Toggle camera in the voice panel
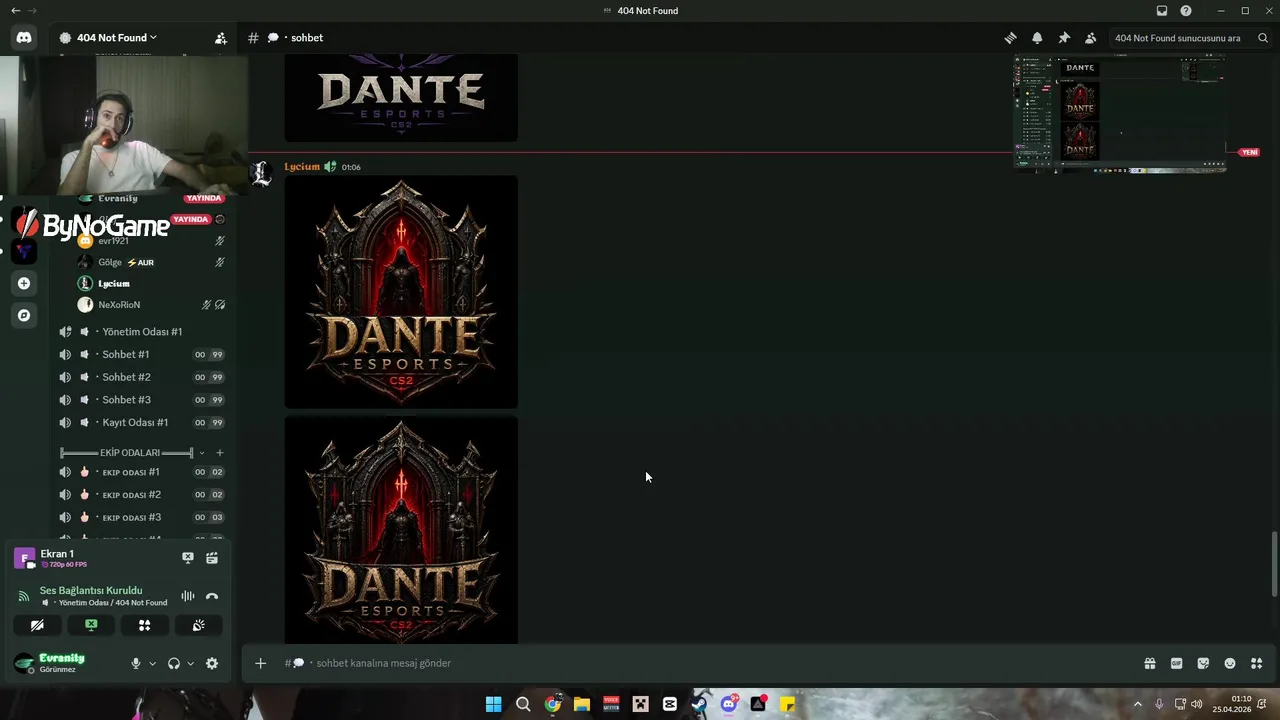Screen dimensions: 1280x720 click(37, 625)
